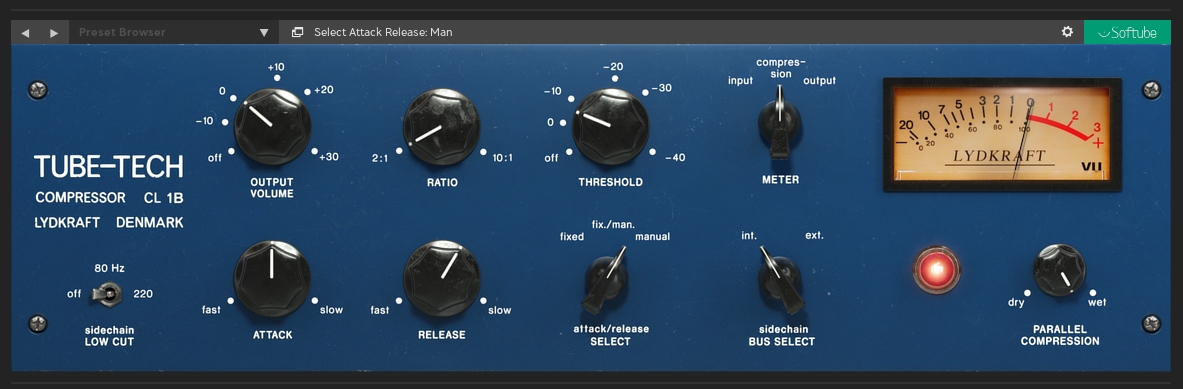Click the Parallel Compression dry/wet knob
Image resolution: width=1183 pixels, height=389 pixels.
(x=1059, y=270)
